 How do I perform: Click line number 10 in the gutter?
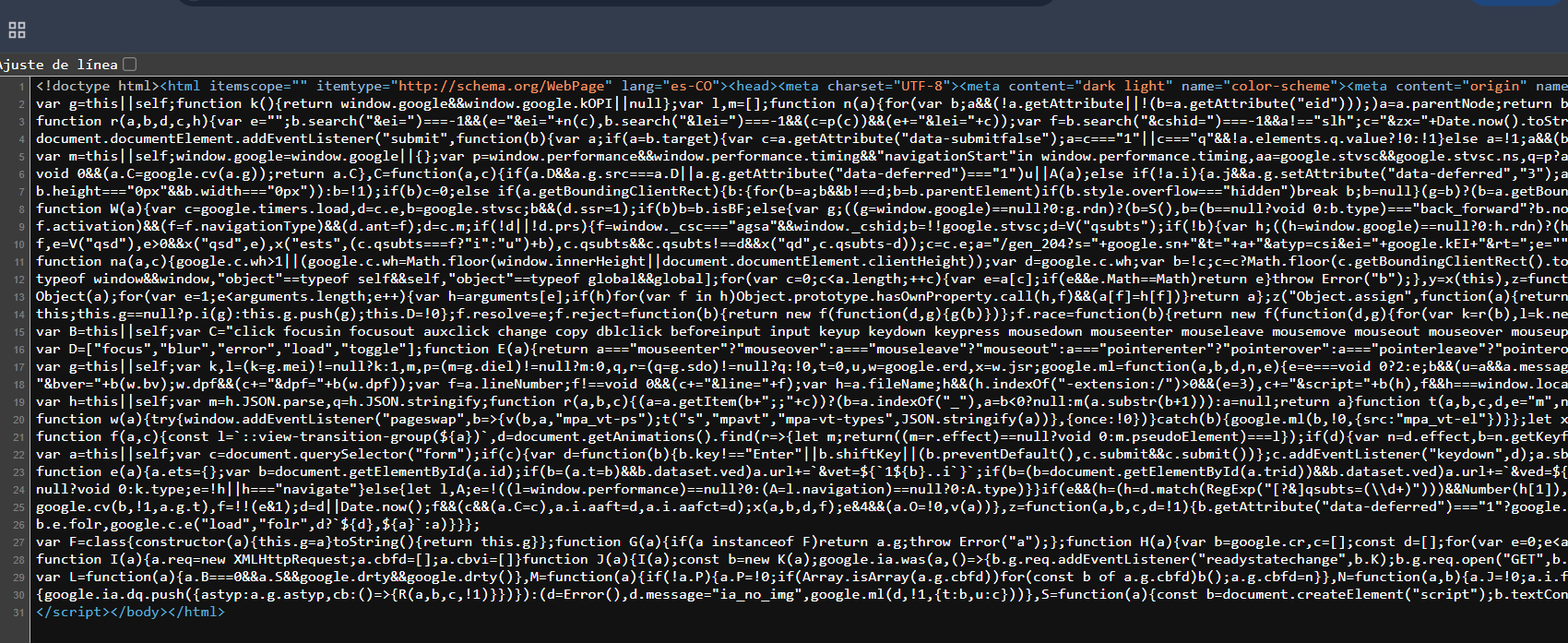click(x=19, y=244)
